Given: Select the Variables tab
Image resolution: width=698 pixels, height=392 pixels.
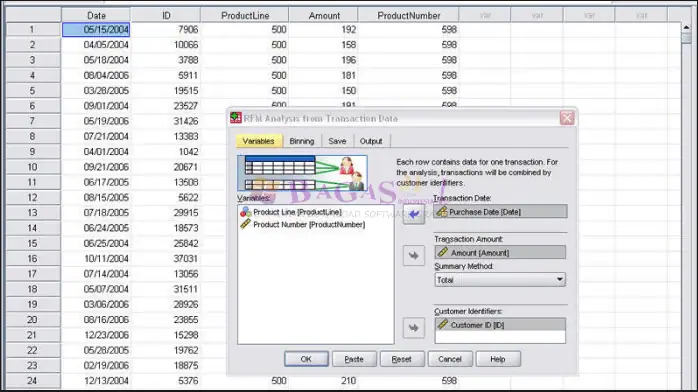Looking at the screenshot, I should pyautogui.click(x=259, y=141).
